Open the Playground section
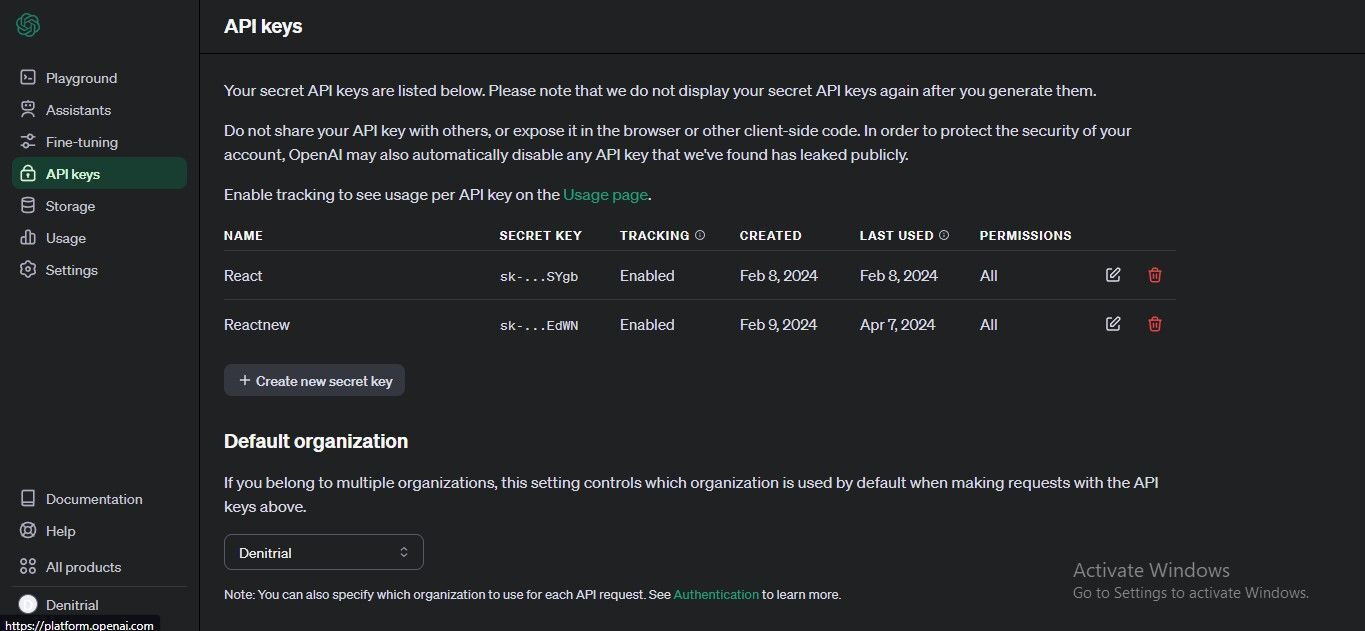This screenshot has width=1365, height=631. pos(80,77)
